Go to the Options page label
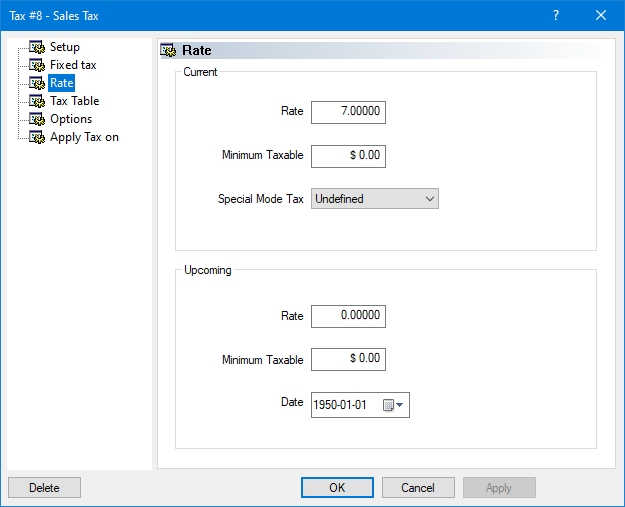The width and height of the screenshot is (625, 507). (x=71, y=119)
